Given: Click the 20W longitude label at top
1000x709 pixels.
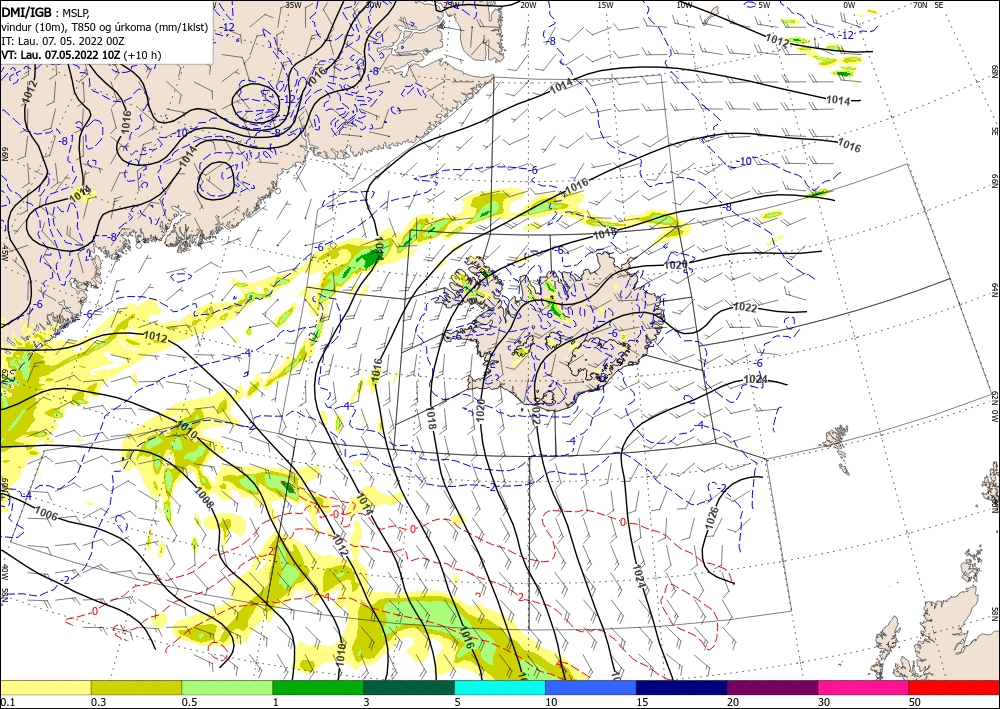Looking at the screenshot, I should point(528,5).
